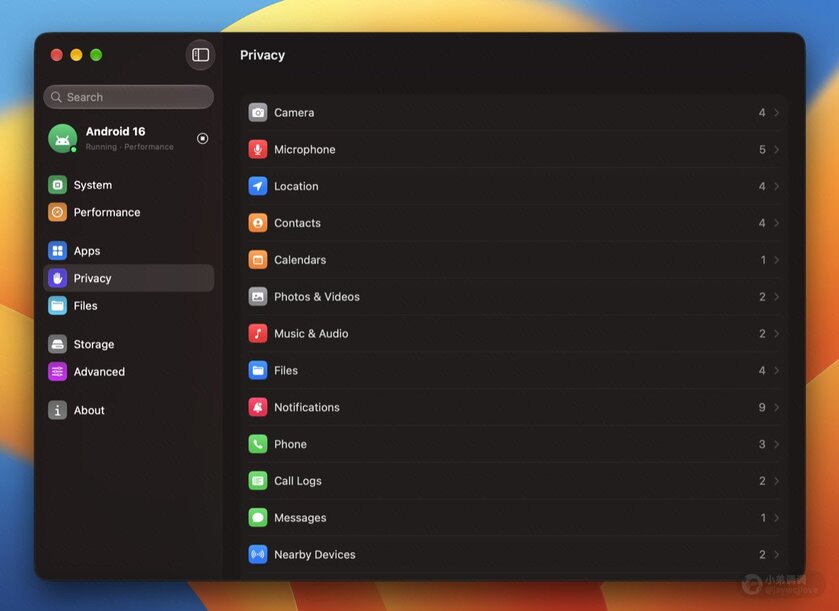Click the Call Logs label
Viewport: 839px width, 611px height.
point(298,481)
